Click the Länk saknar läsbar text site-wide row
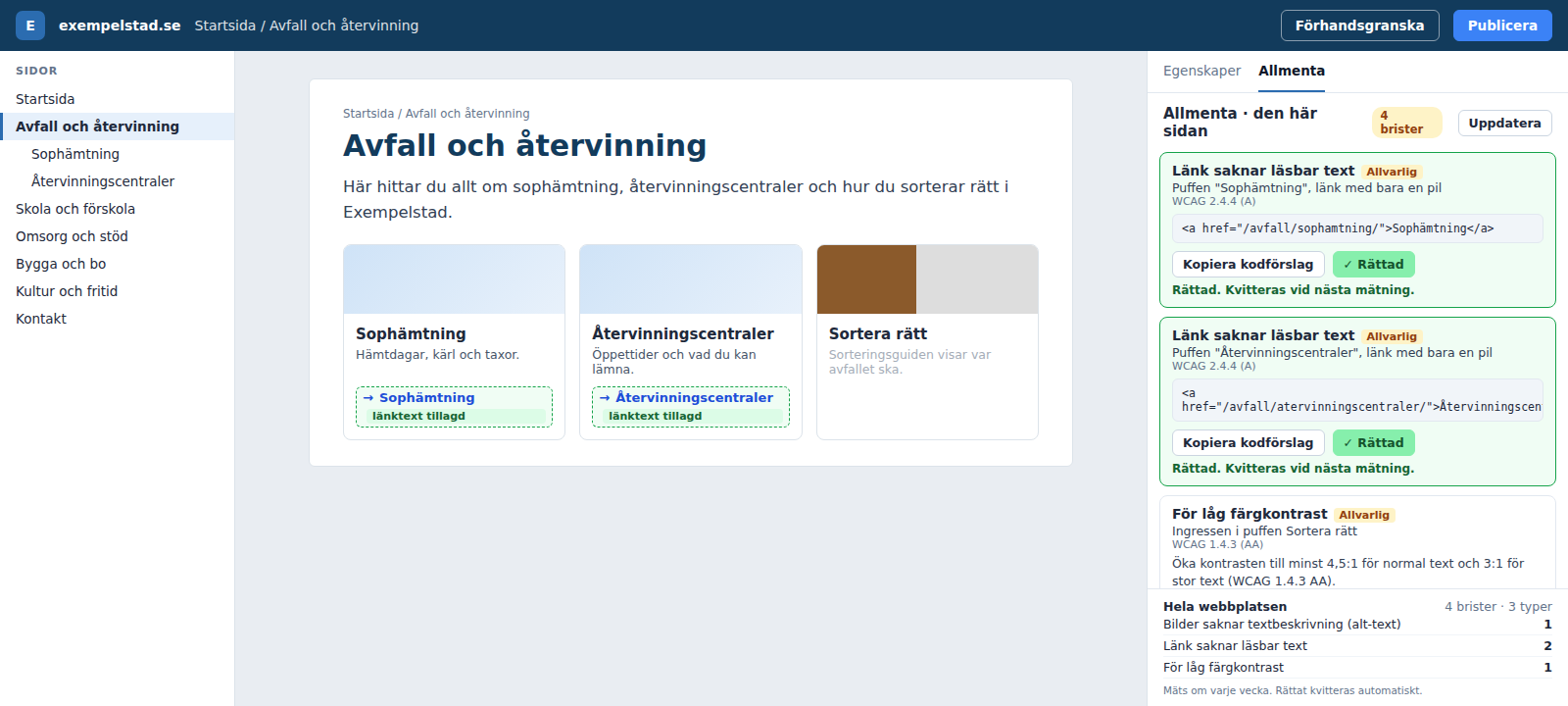This screenshot has height=706, width=1568. 1357,646
